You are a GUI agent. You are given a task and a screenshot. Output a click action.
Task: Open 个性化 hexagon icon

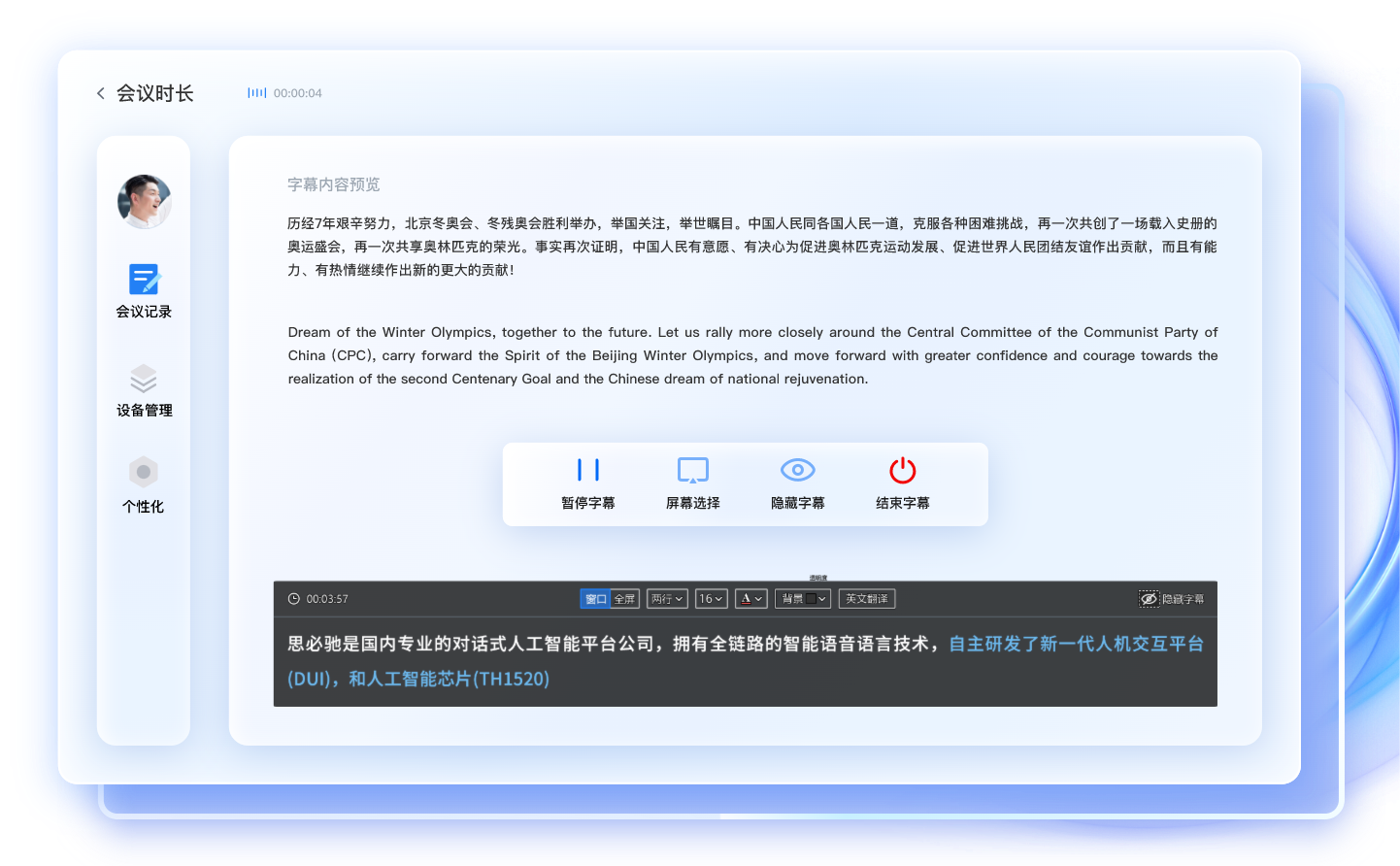tap(144, 472)
